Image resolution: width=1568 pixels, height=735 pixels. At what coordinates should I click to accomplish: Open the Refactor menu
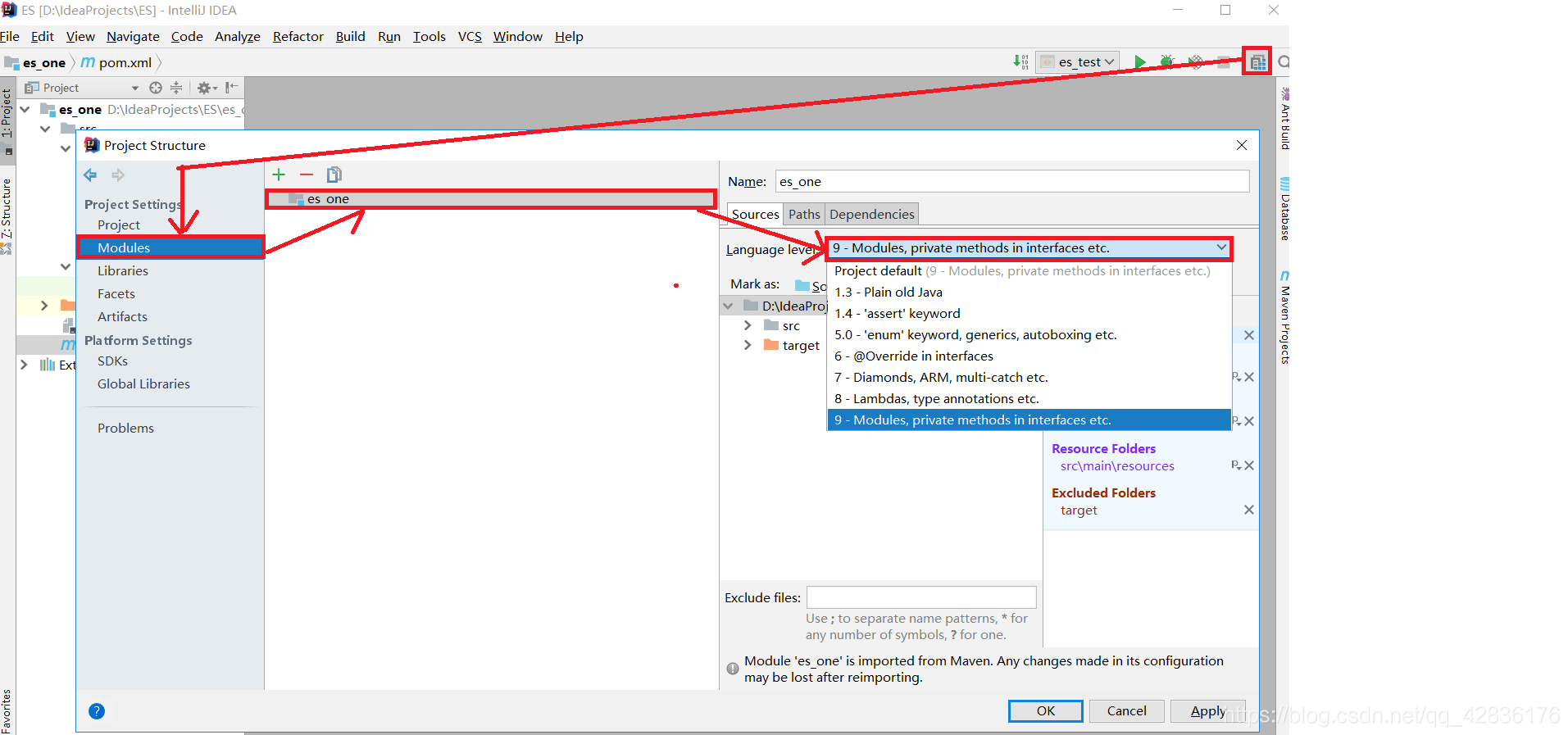coord(298,36)
